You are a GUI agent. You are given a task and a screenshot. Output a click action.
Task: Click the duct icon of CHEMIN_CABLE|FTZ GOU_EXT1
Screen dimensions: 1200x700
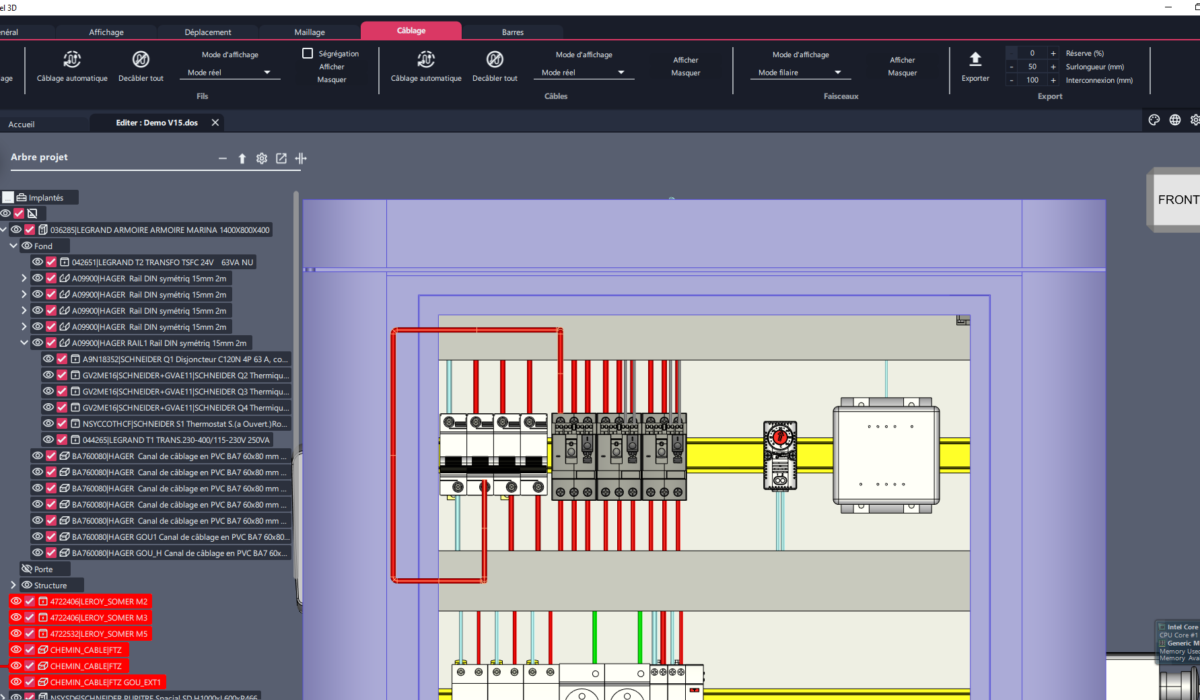(43, 682)
